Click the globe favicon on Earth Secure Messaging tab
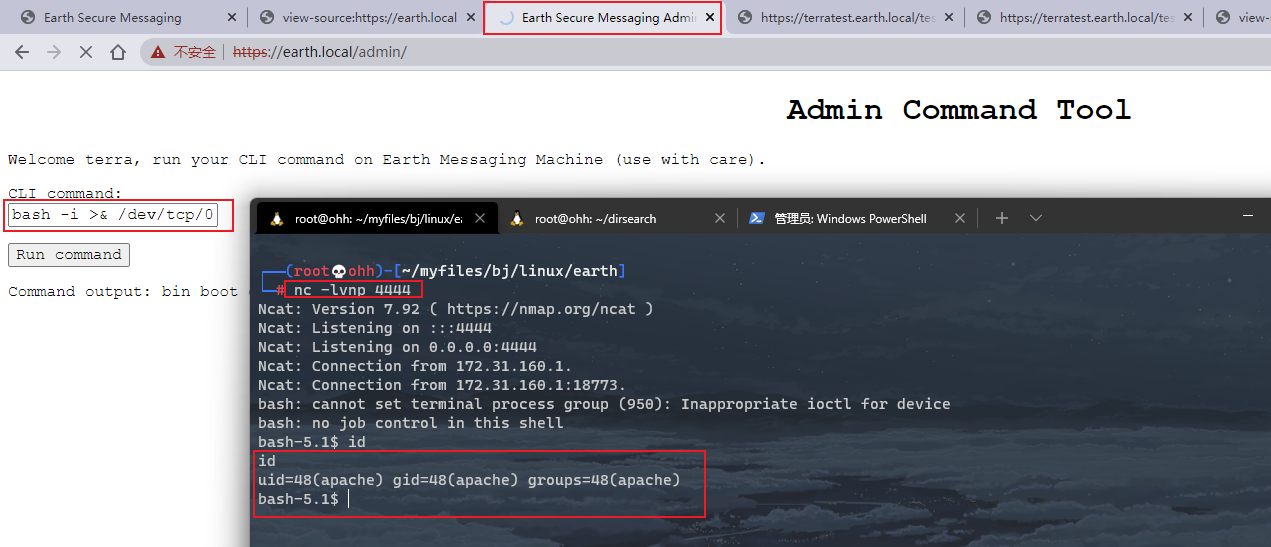 [28, 17]
